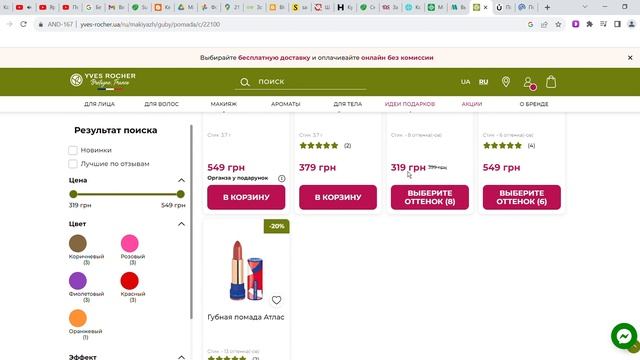Filter by Фиолетовый color swatch
Image resolution: width=640 pixels, height=360 pixels.
click(78, 281)
